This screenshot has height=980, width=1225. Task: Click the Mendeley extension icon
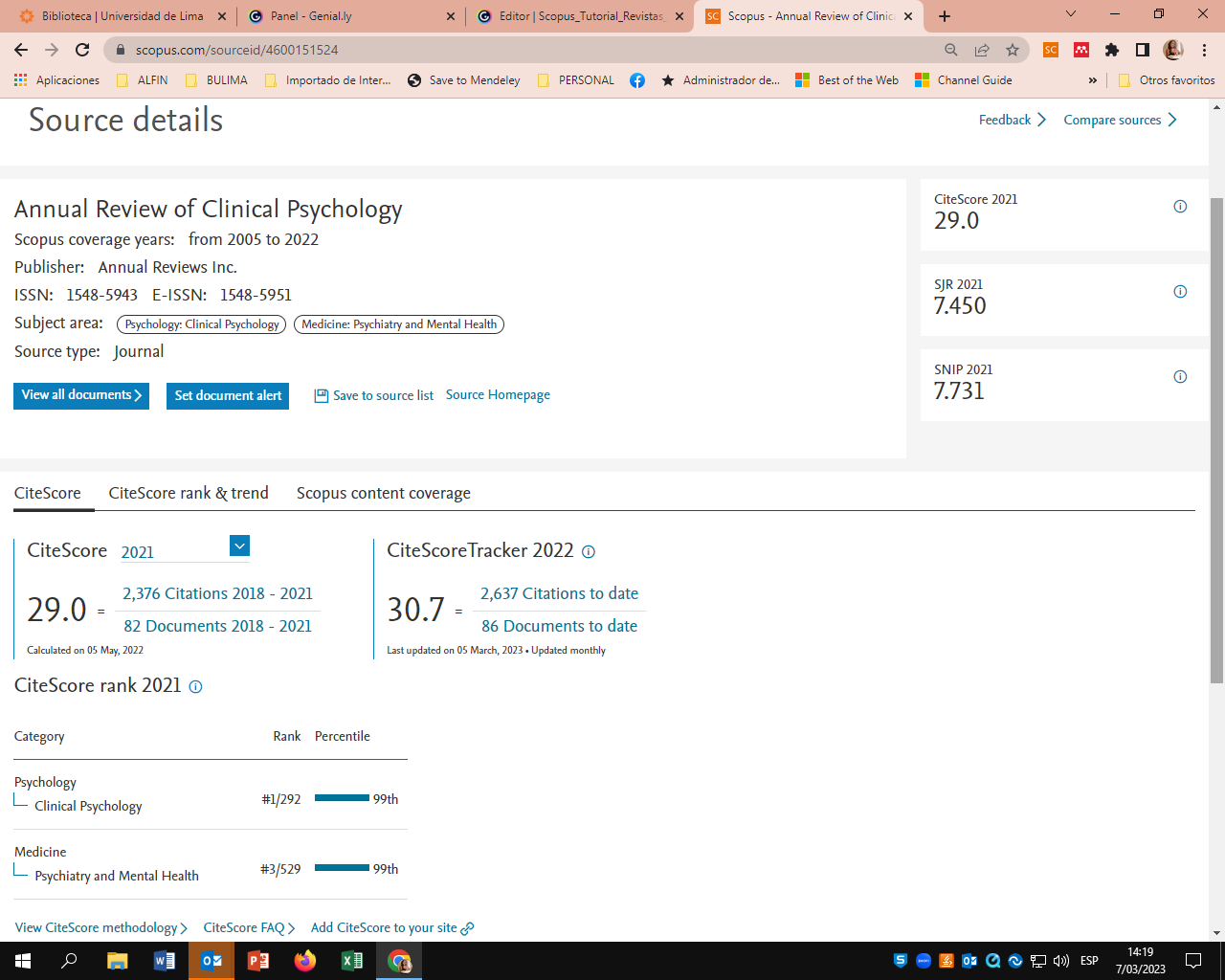coord(1081,49)
